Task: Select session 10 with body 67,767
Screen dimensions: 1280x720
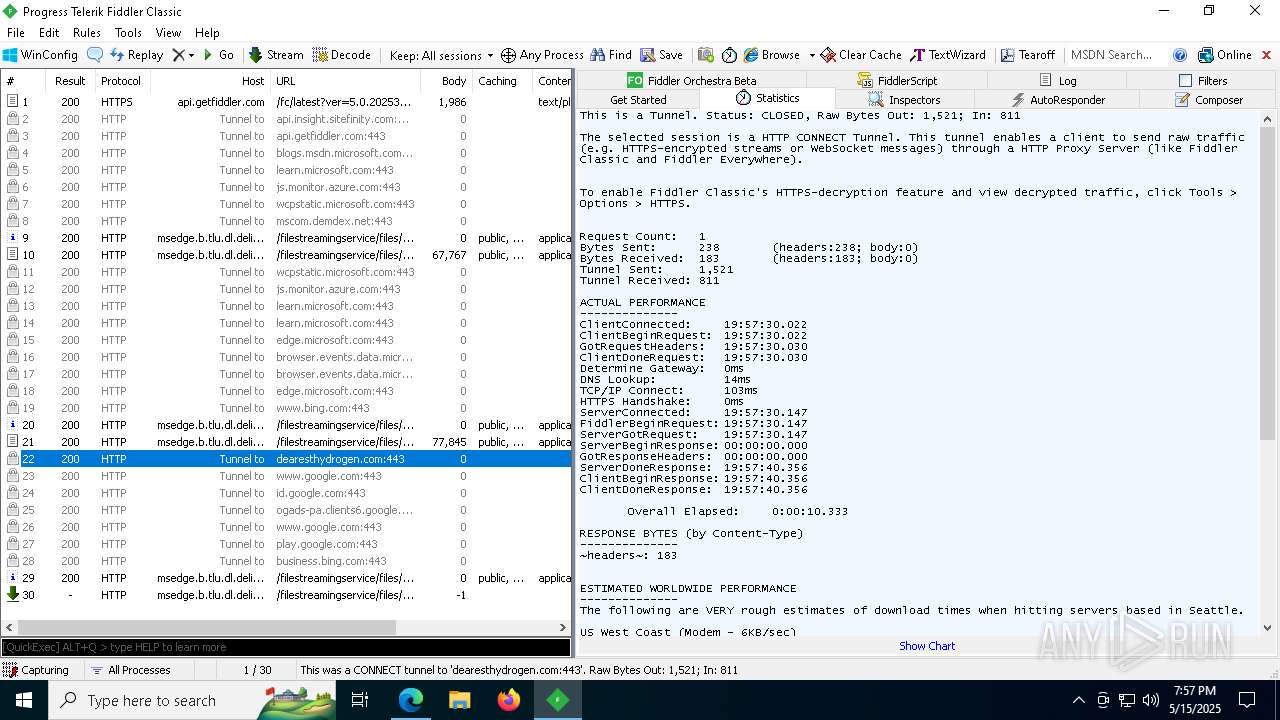Action: click(285, 255)
